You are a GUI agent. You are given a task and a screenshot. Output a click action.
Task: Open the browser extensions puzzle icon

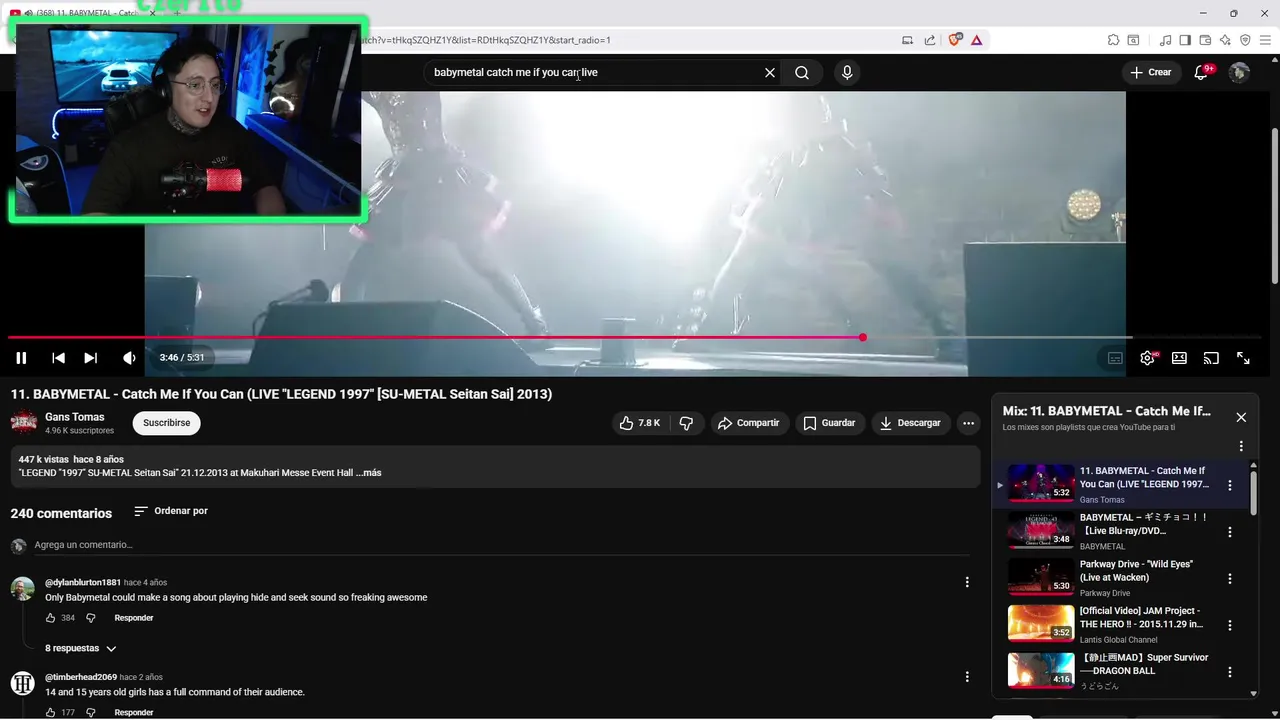(x=1113, y=40)
